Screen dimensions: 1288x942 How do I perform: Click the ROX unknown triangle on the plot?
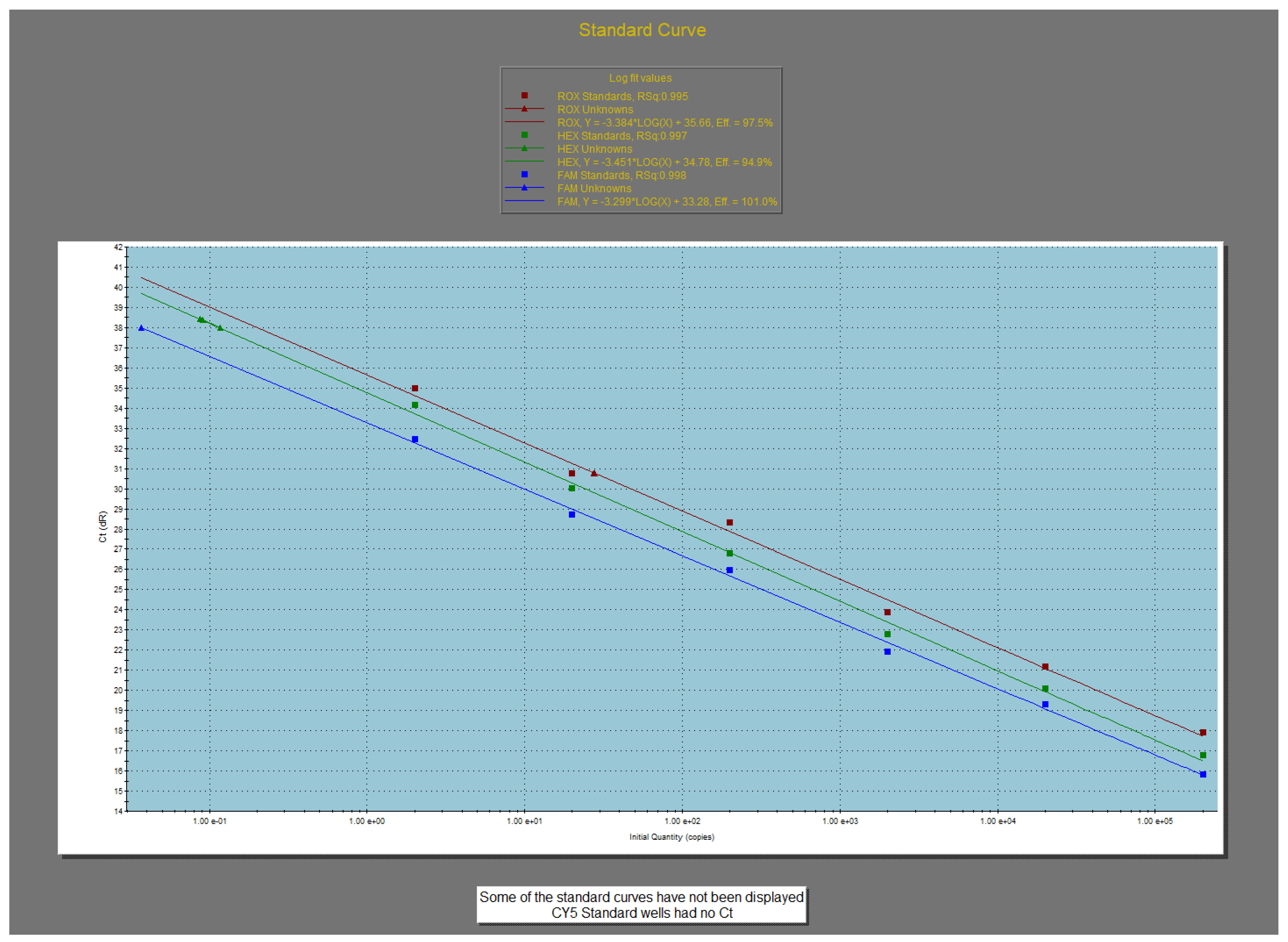point(594,473)
